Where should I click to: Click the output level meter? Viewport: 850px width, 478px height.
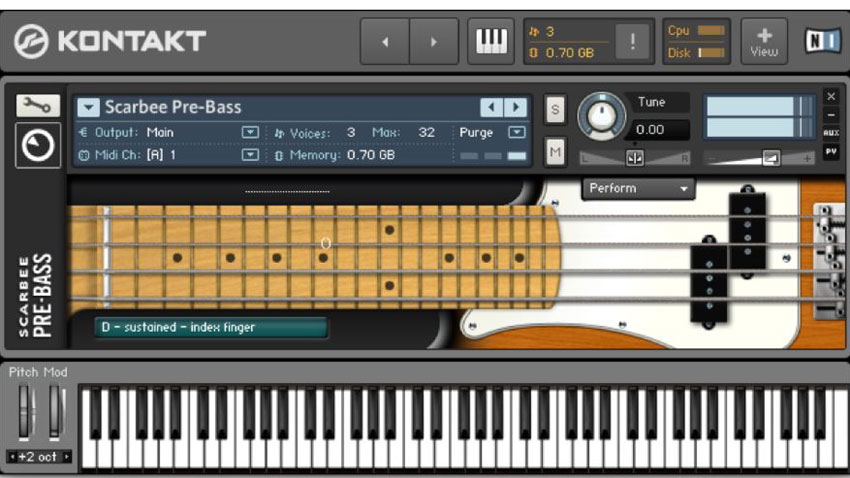[x=759, y=117]
